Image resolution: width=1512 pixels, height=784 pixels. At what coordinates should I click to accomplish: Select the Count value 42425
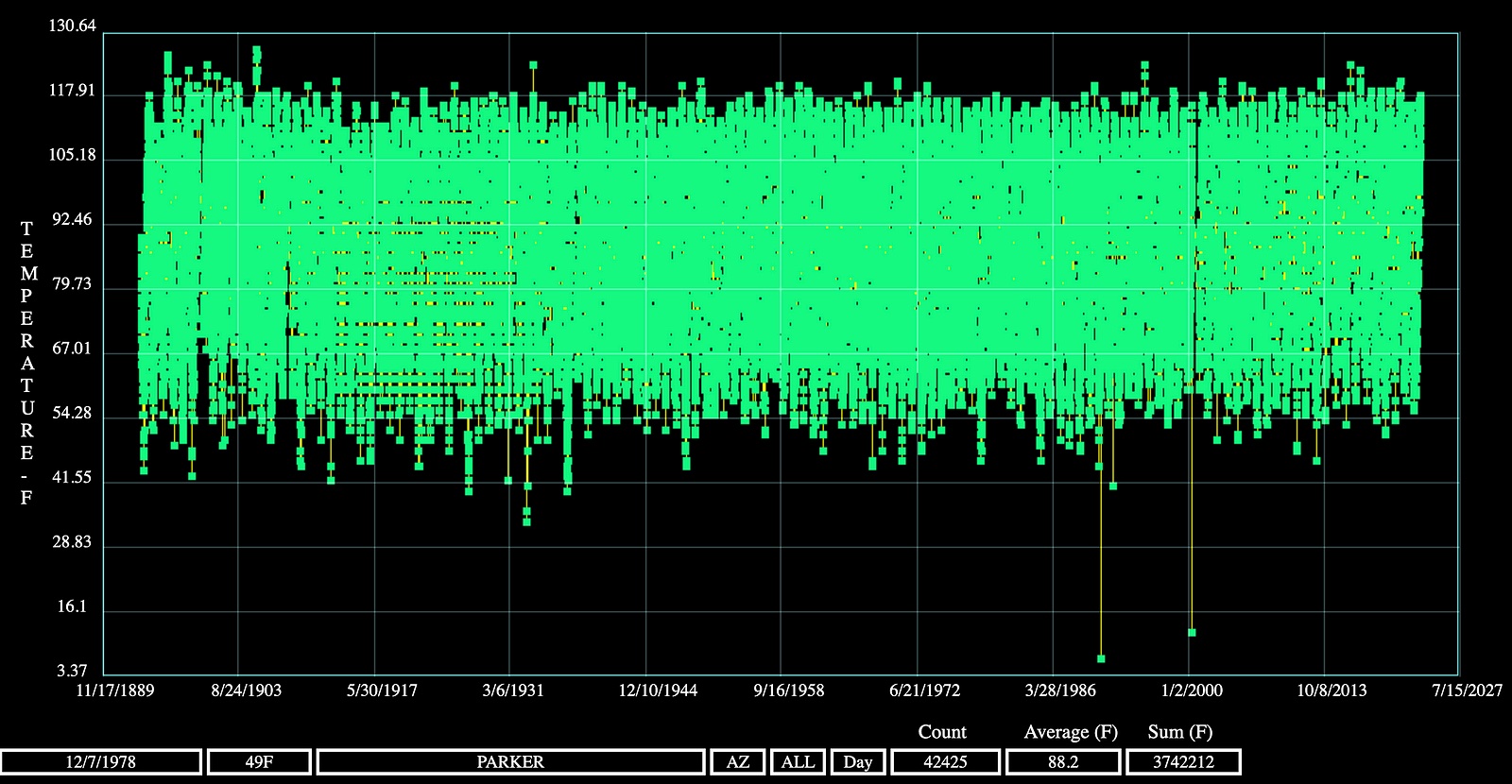point(945,762)
